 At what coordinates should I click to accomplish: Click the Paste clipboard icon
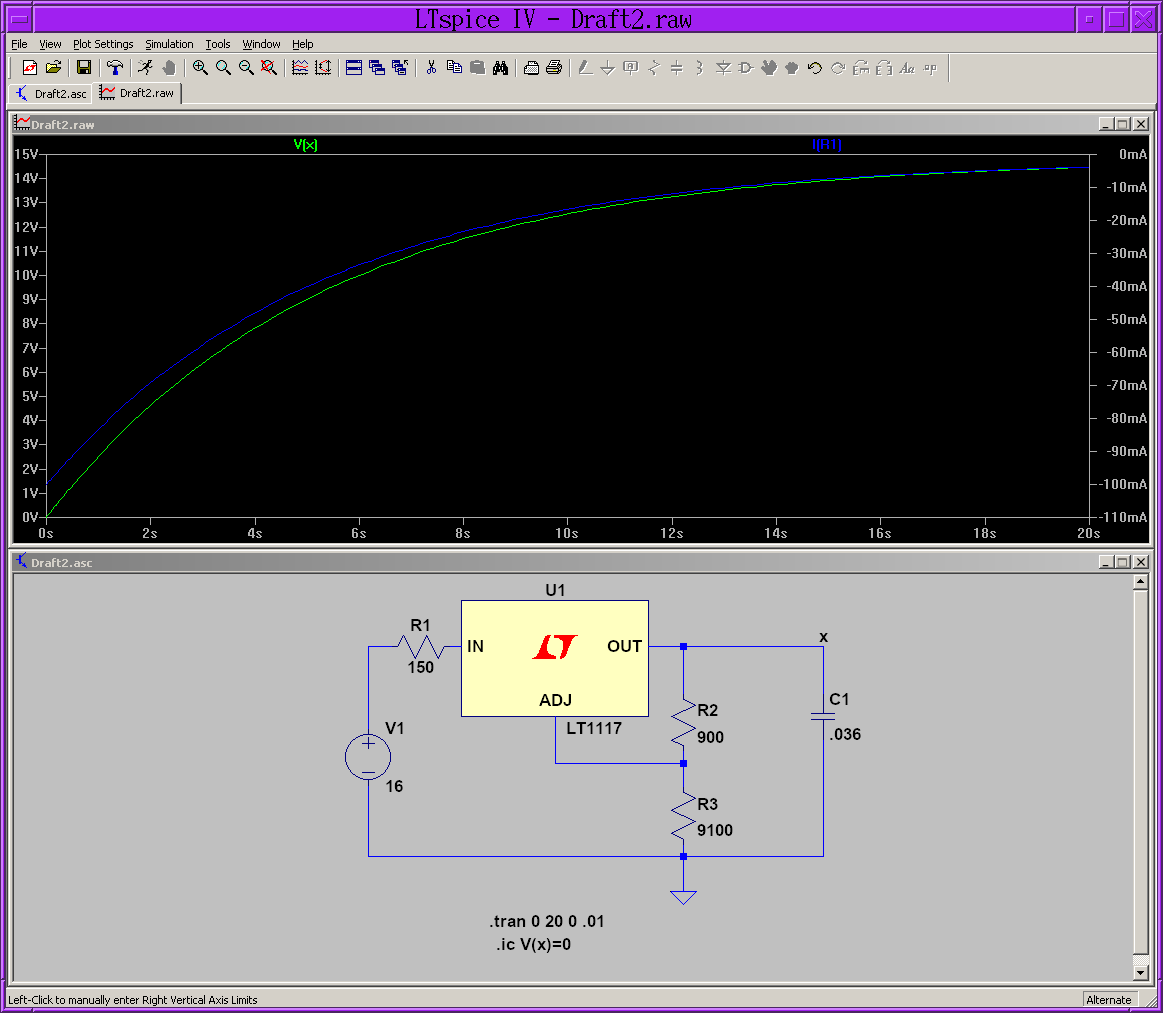(x=478, y=68)
